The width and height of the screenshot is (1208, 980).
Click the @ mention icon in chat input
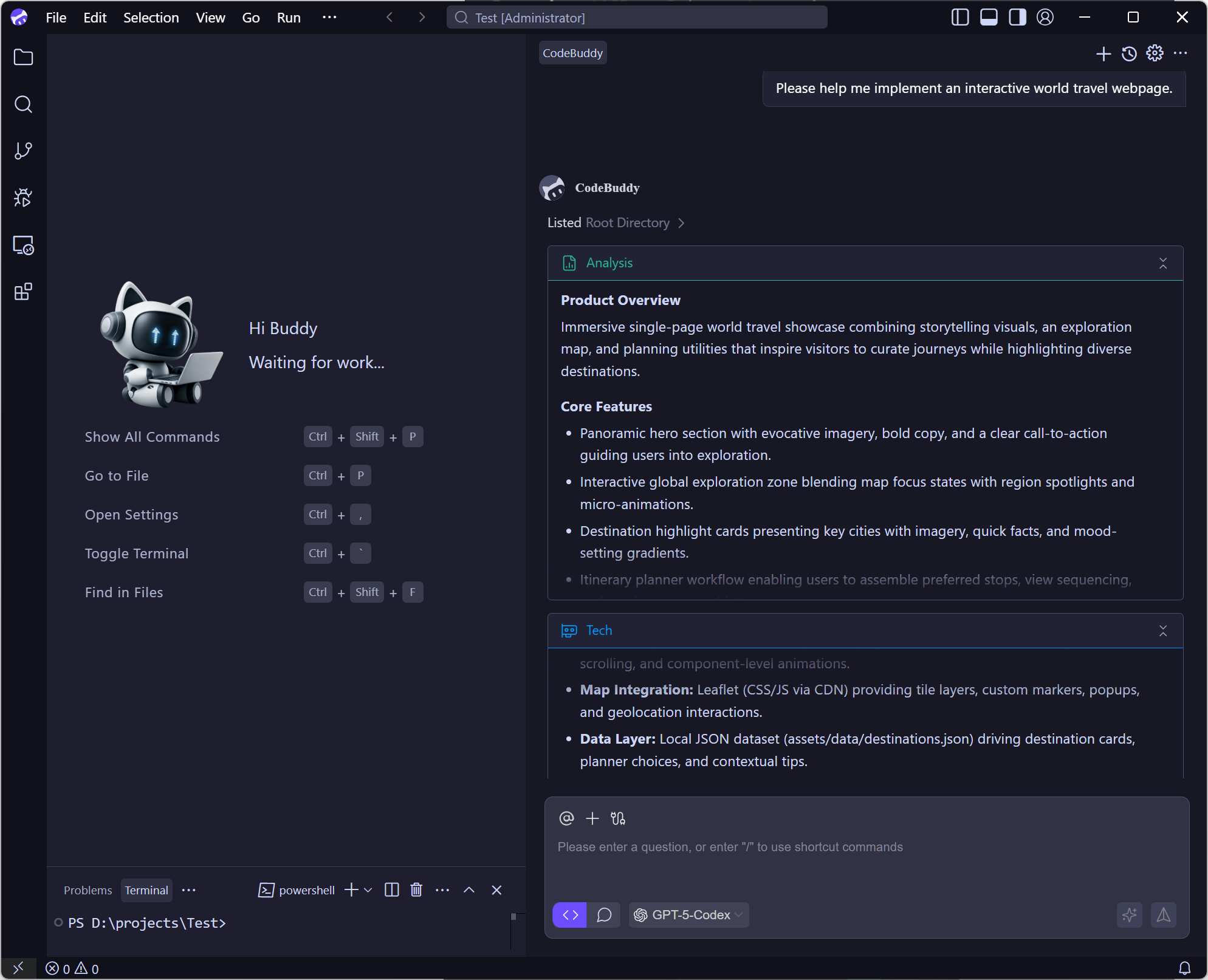[566, 818]
